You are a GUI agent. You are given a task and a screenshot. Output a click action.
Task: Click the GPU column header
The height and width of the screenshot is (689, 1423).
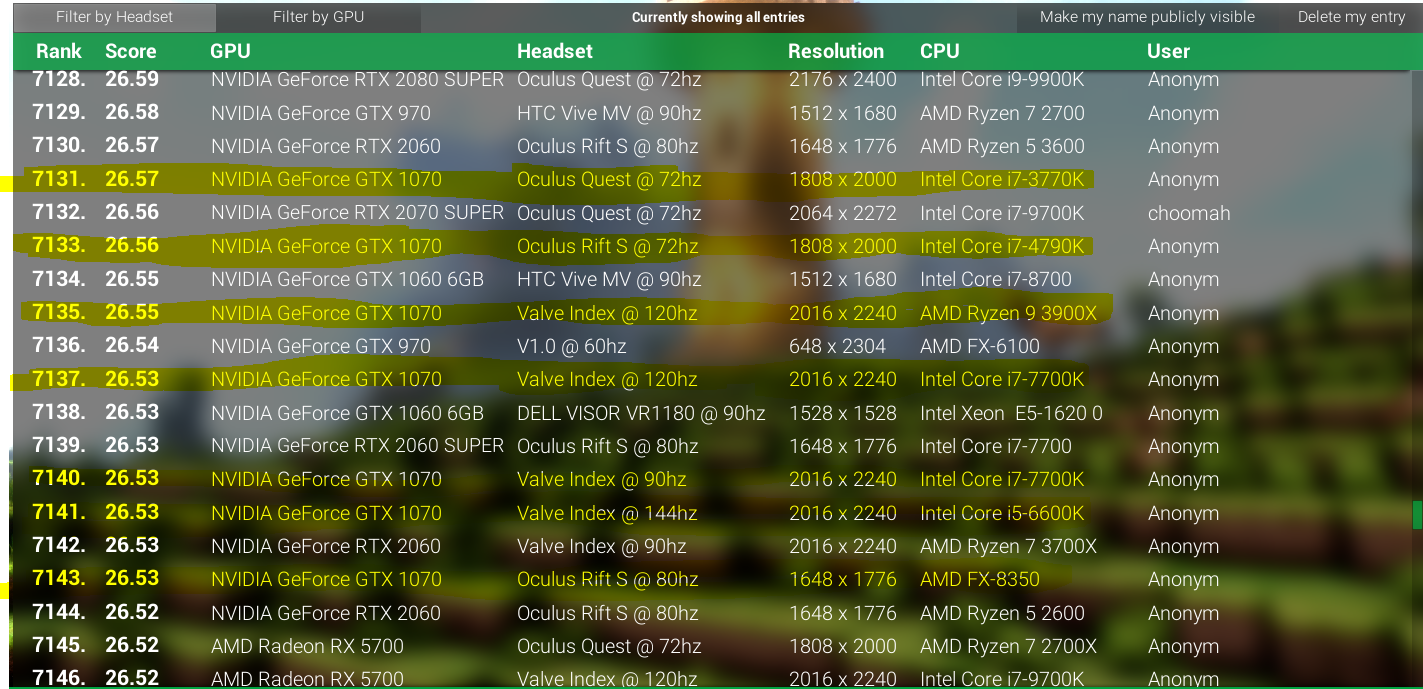click(230, 51)
